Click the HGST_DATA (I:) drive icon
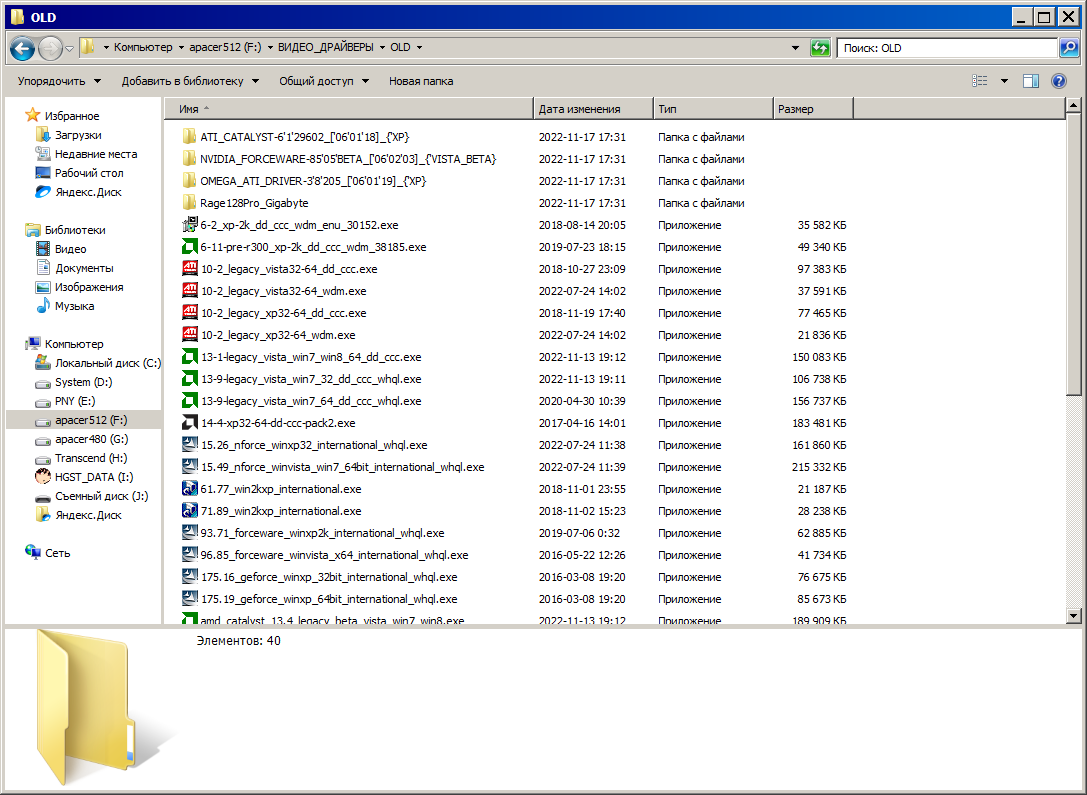The width and height of the screenshot is (1087, 795). click(x=43, y=477)
